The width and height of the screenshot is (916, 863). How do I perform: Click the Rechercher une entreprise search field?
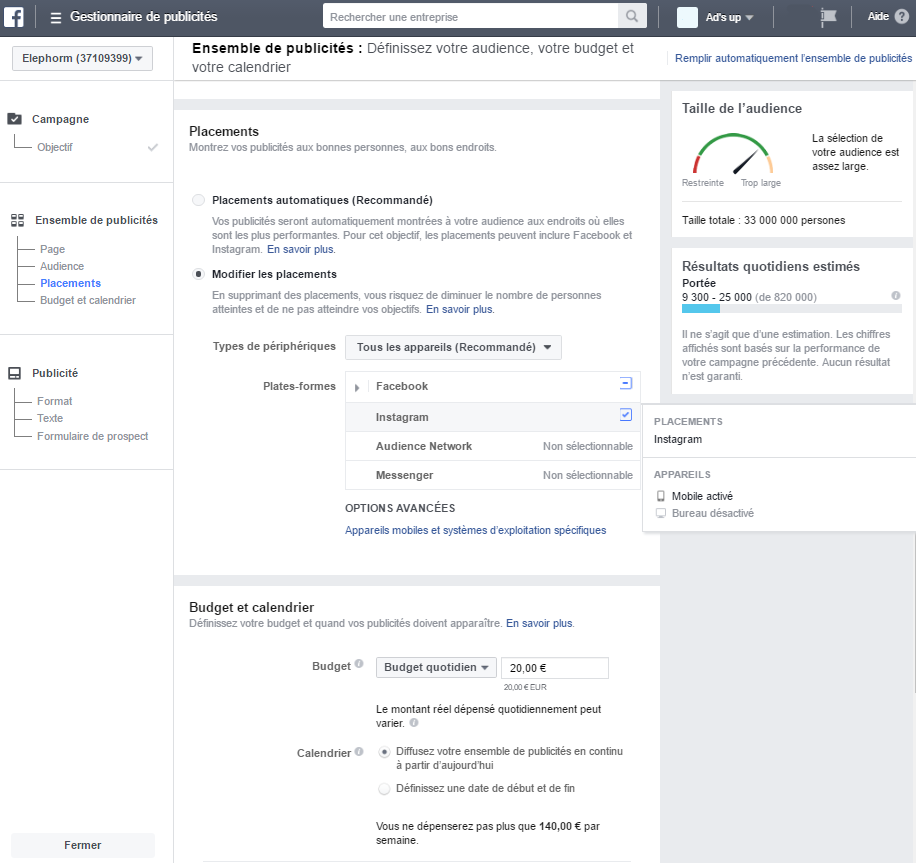click(471, 16)
